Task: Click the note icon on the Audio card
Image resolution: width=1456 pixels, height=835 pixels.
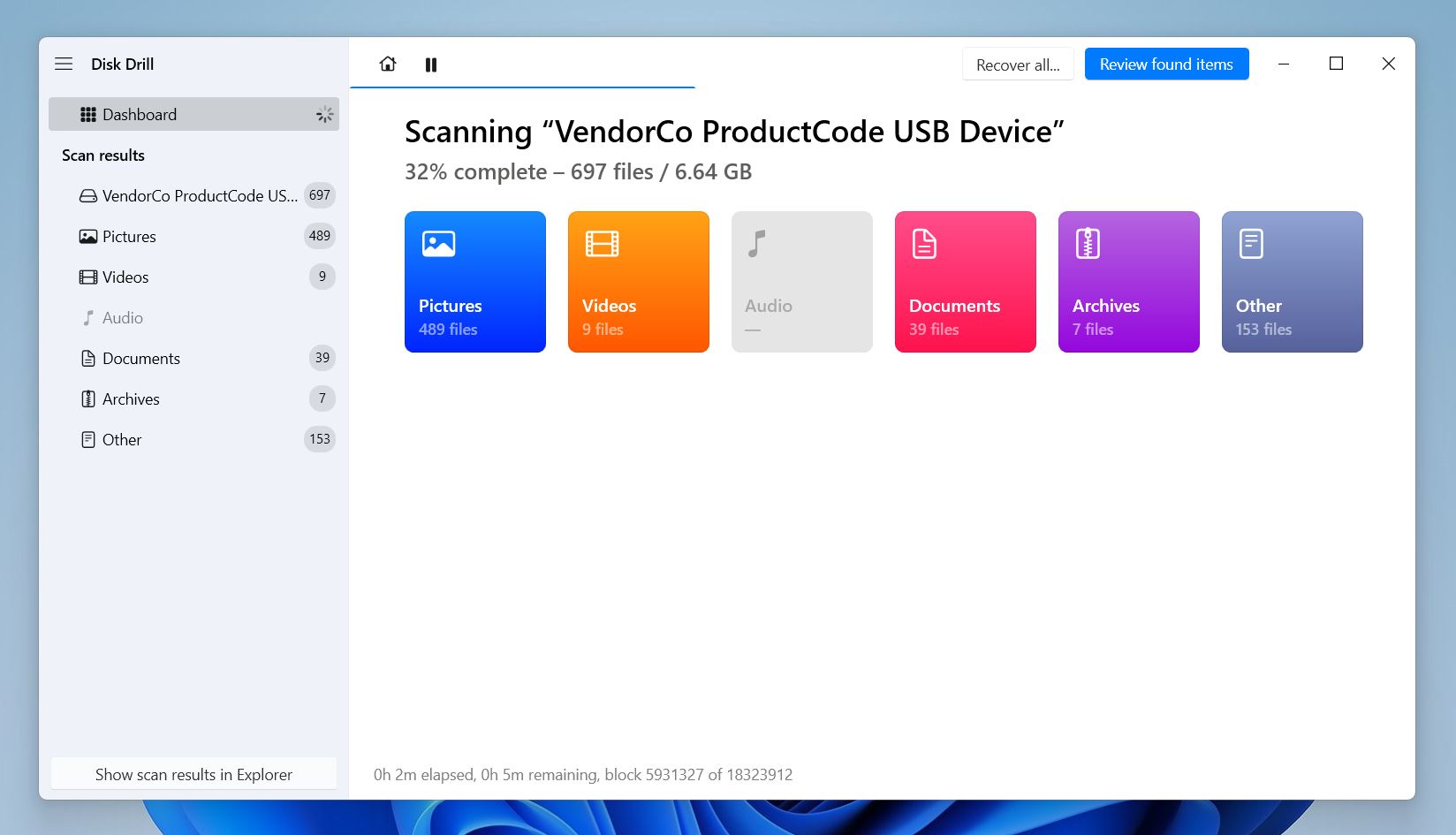Action: pos(757,243)
